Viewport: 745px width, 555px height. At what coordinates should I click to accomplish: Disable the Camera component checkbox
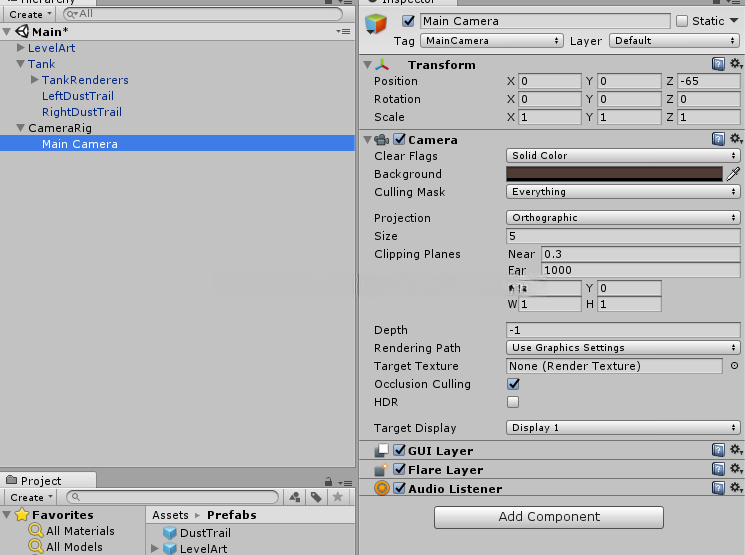pyautogui.click(x=400, y=139)
